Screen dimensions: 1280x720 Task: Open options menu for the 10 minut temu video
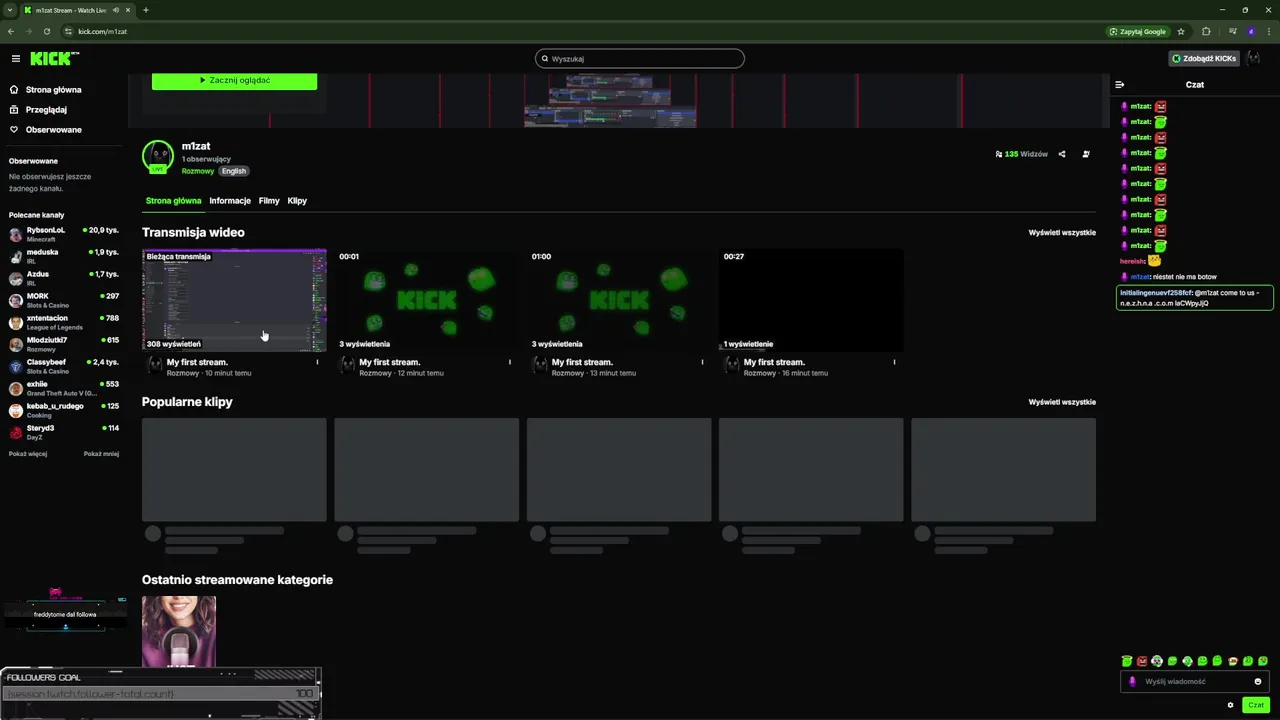(x=317, y=362)
